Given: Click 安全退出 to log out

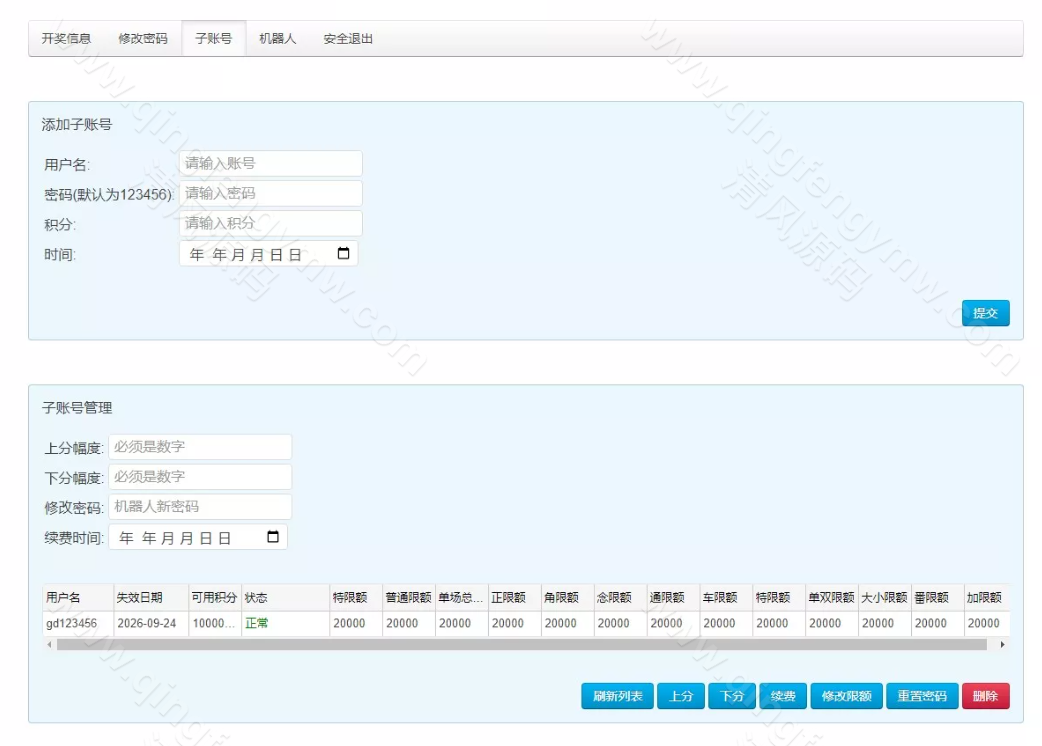Looking at the screenshot, I should (348, 39).
